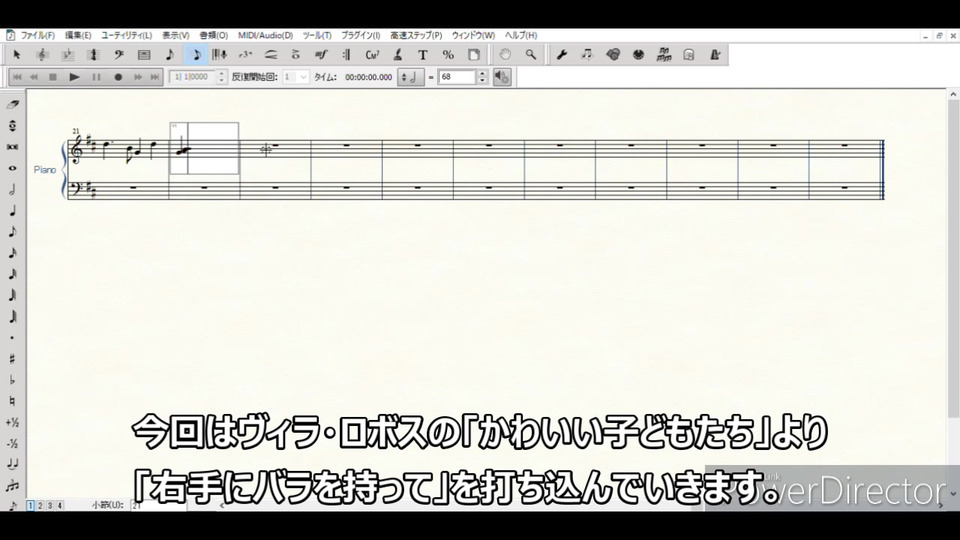Open the 編集(E) menu
The height and width of the screenshot is (540, 960).
coord(78,36)
